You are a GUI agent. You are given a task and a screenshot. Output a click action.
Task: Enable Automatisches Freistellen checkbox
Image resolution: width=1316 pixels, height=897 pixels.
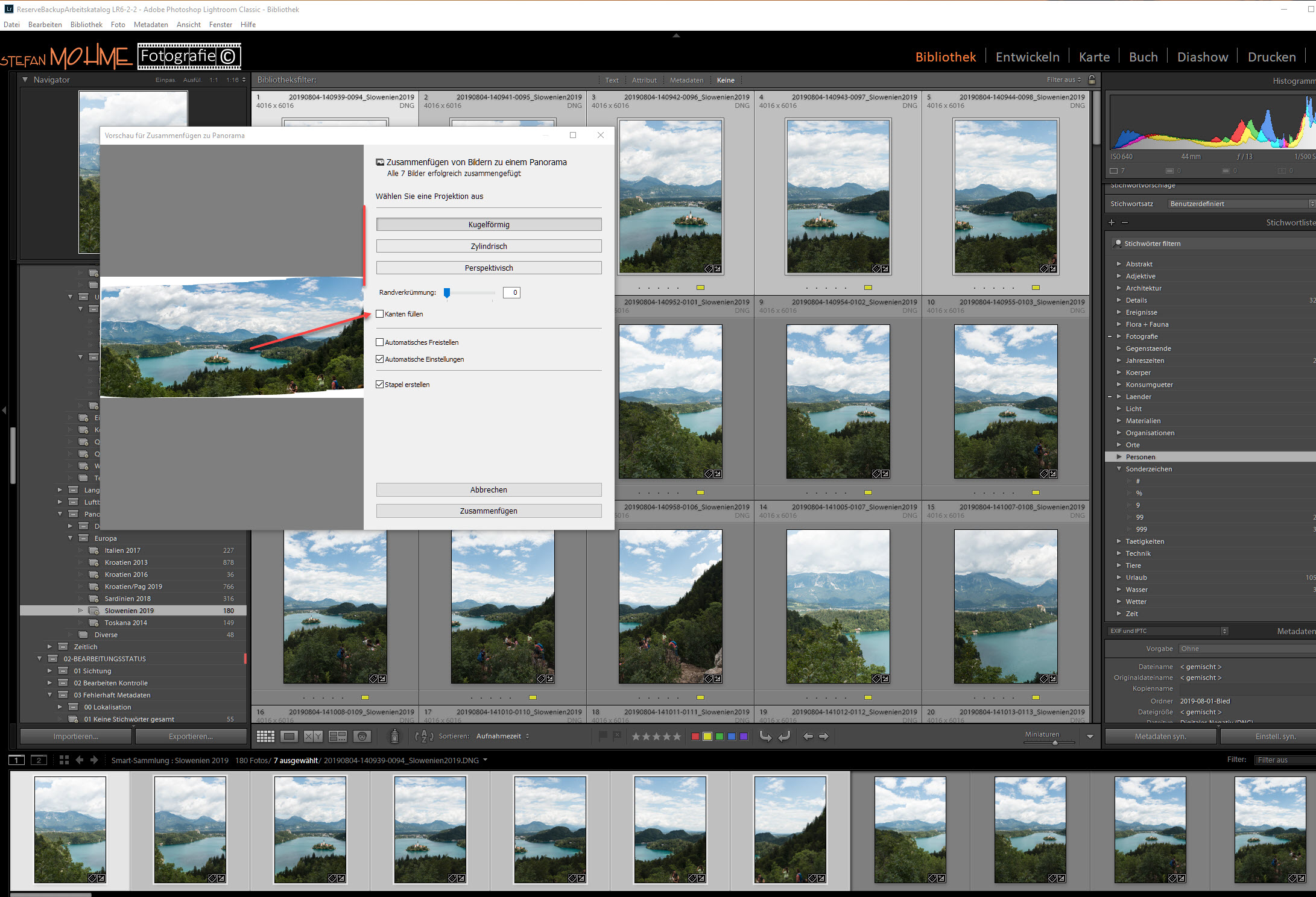[380, 342]
